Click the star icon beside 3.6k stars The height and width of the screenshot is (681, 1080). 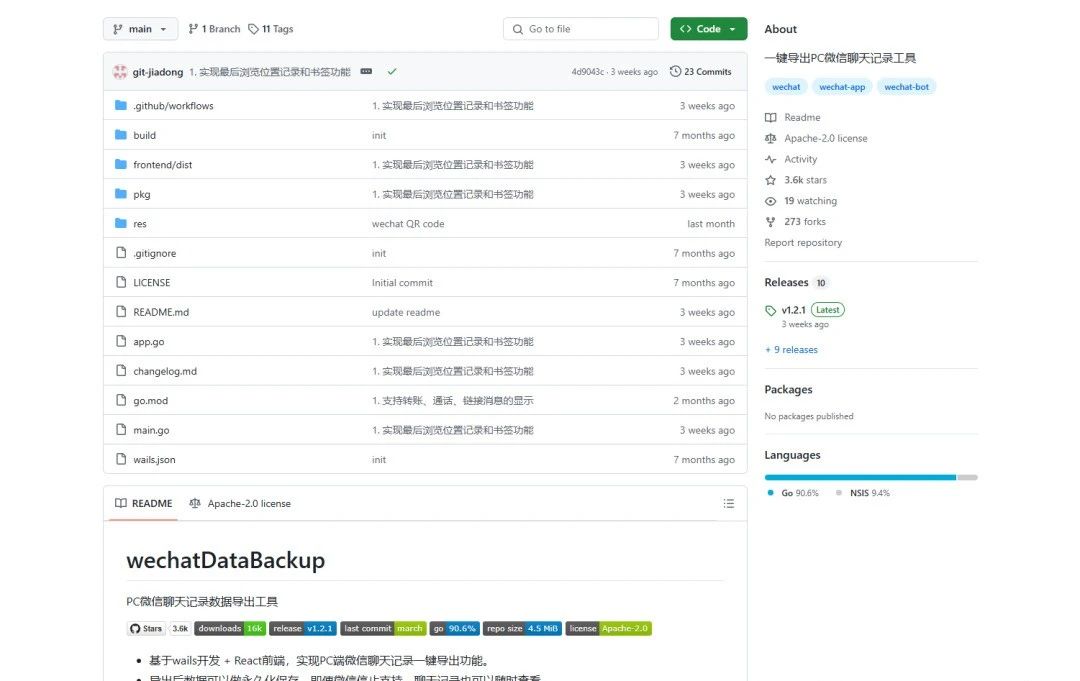(771, 180)
